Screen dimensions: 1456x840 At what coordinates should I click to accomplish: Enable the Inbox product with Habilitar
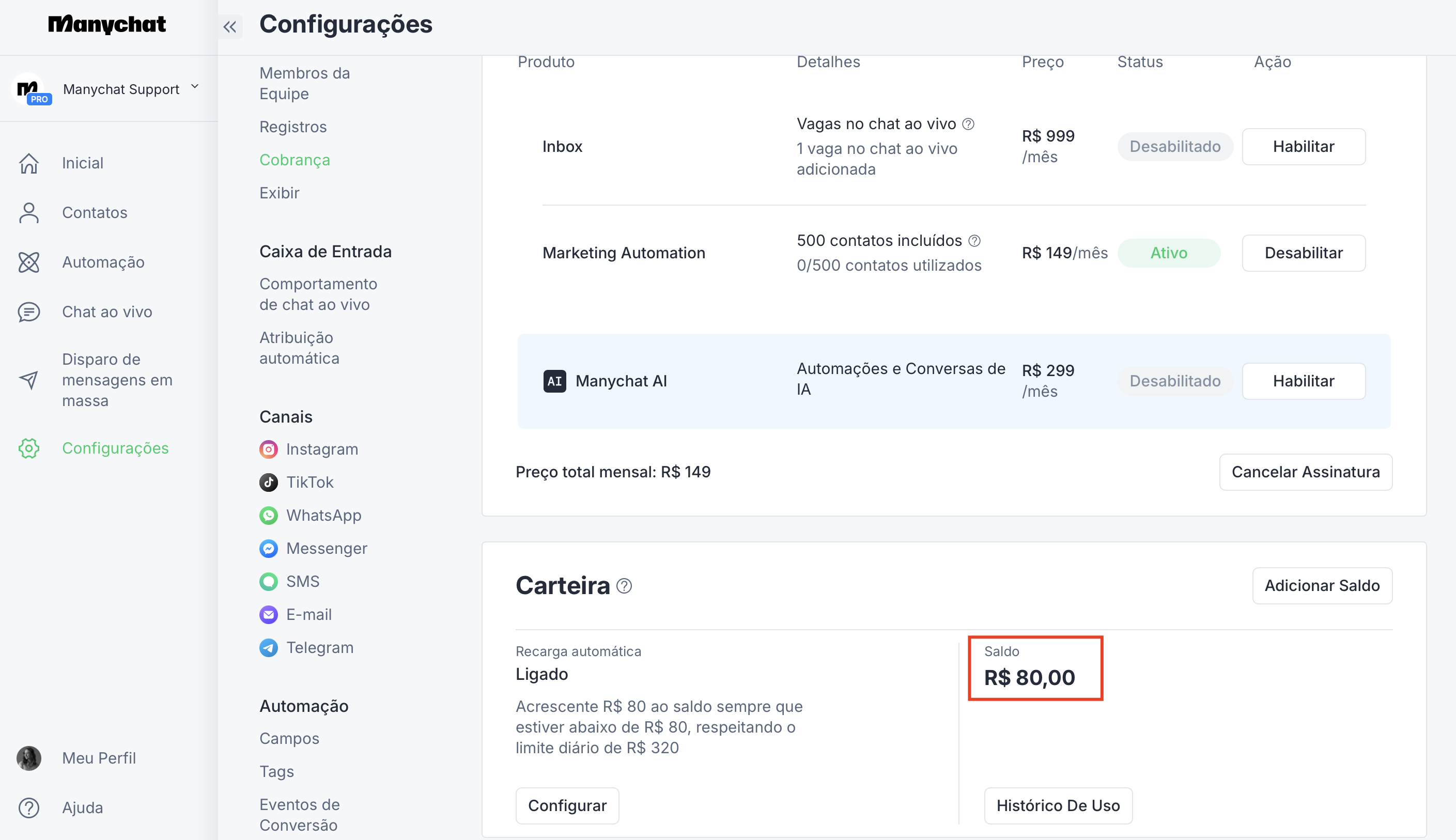1303,147
